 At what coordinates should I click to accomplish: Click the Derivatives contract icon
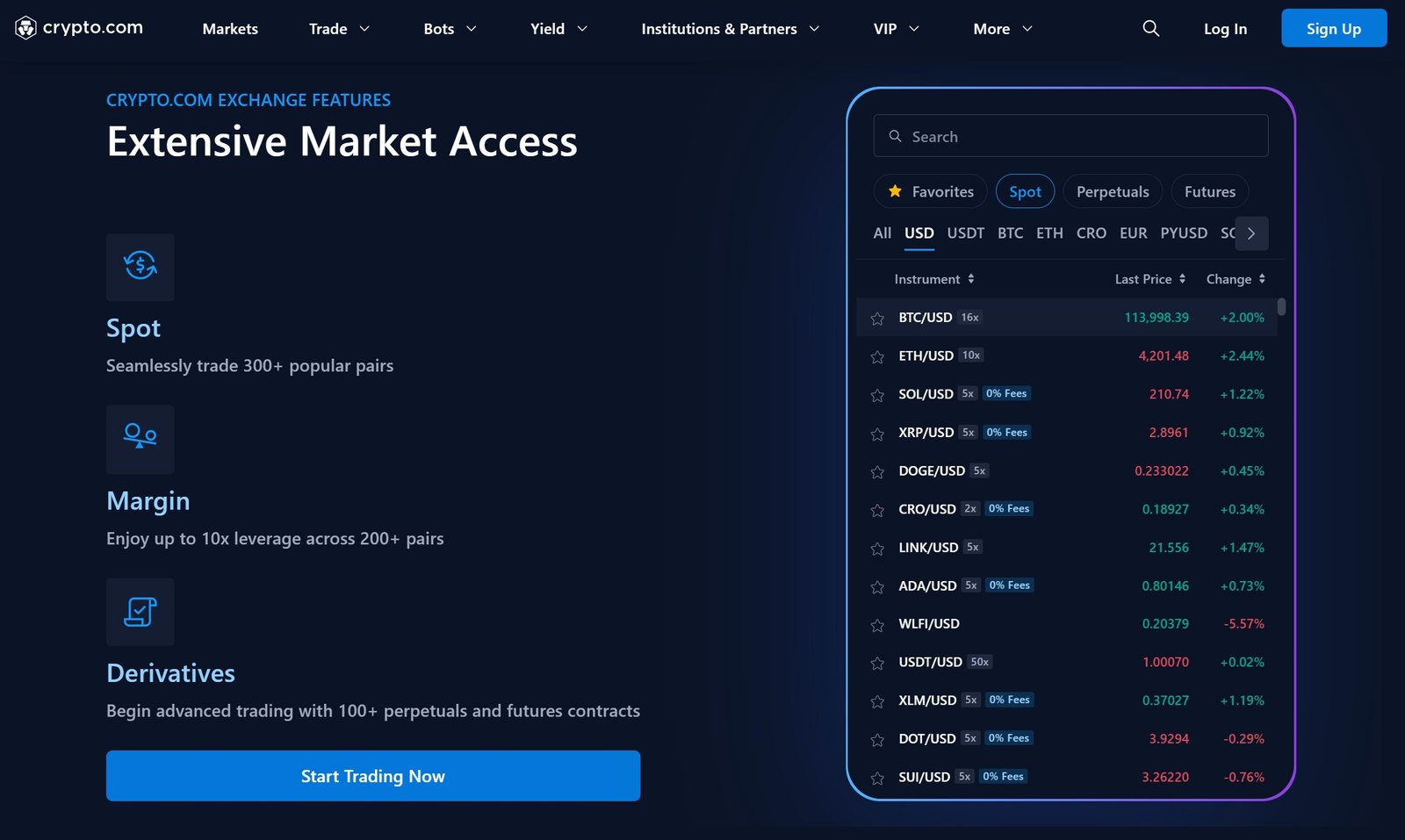(x=140, y=612)
